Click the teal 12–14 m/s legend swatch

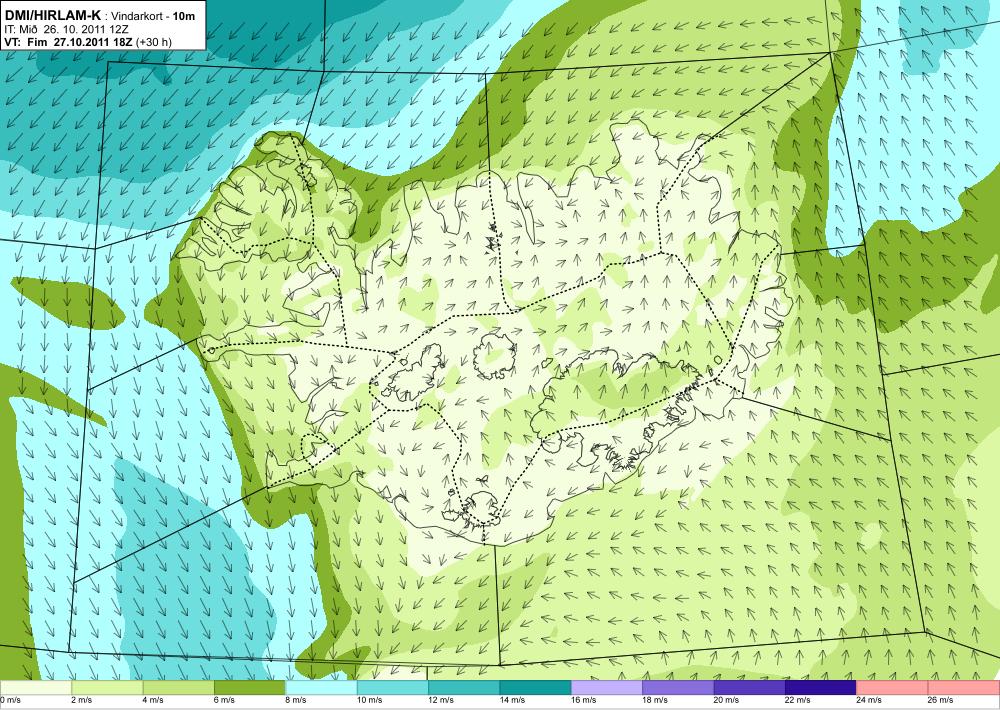click(464, 687)
